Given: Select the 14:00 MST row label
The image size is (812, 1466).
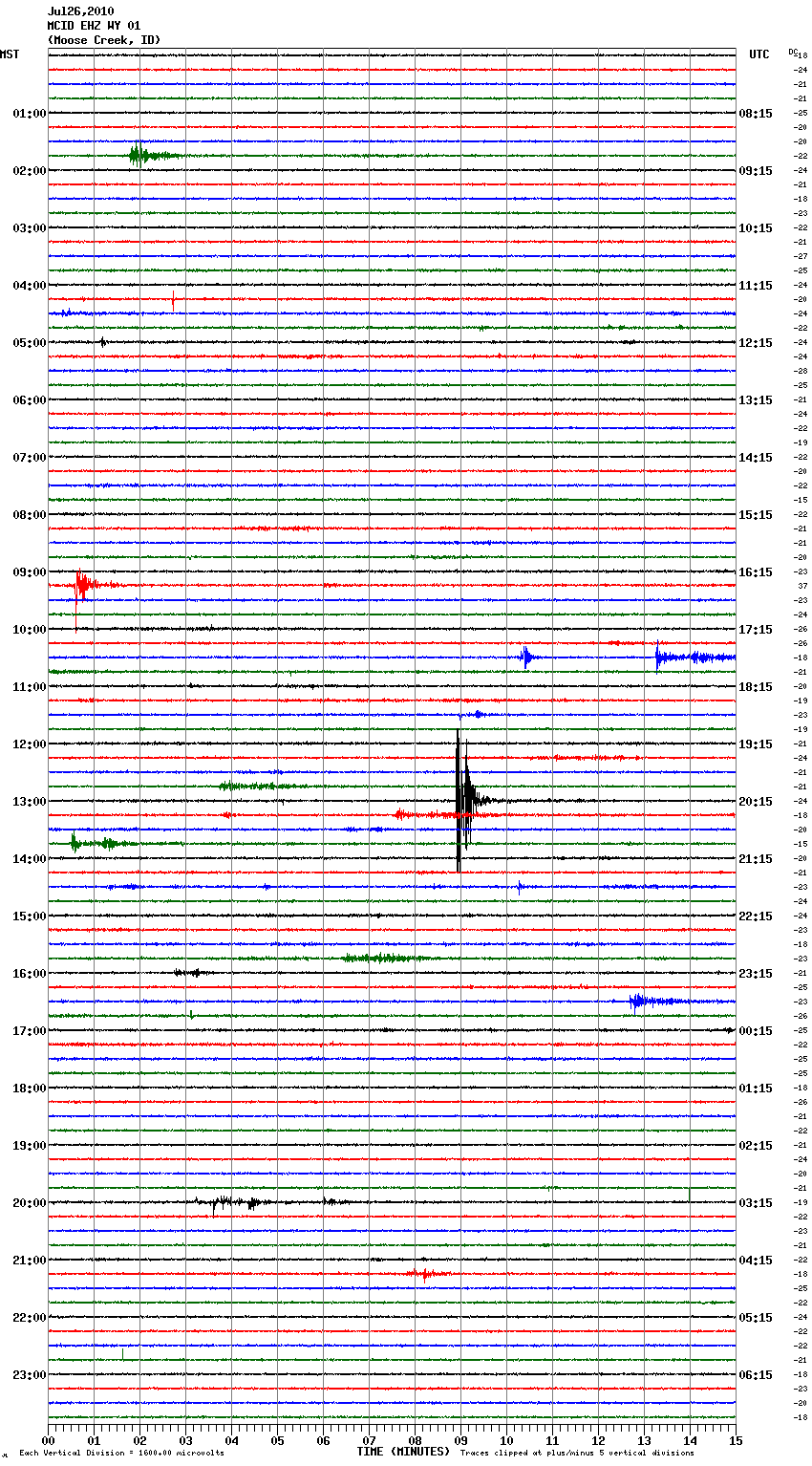Looking at the screenshot, I should click(29, 859).
